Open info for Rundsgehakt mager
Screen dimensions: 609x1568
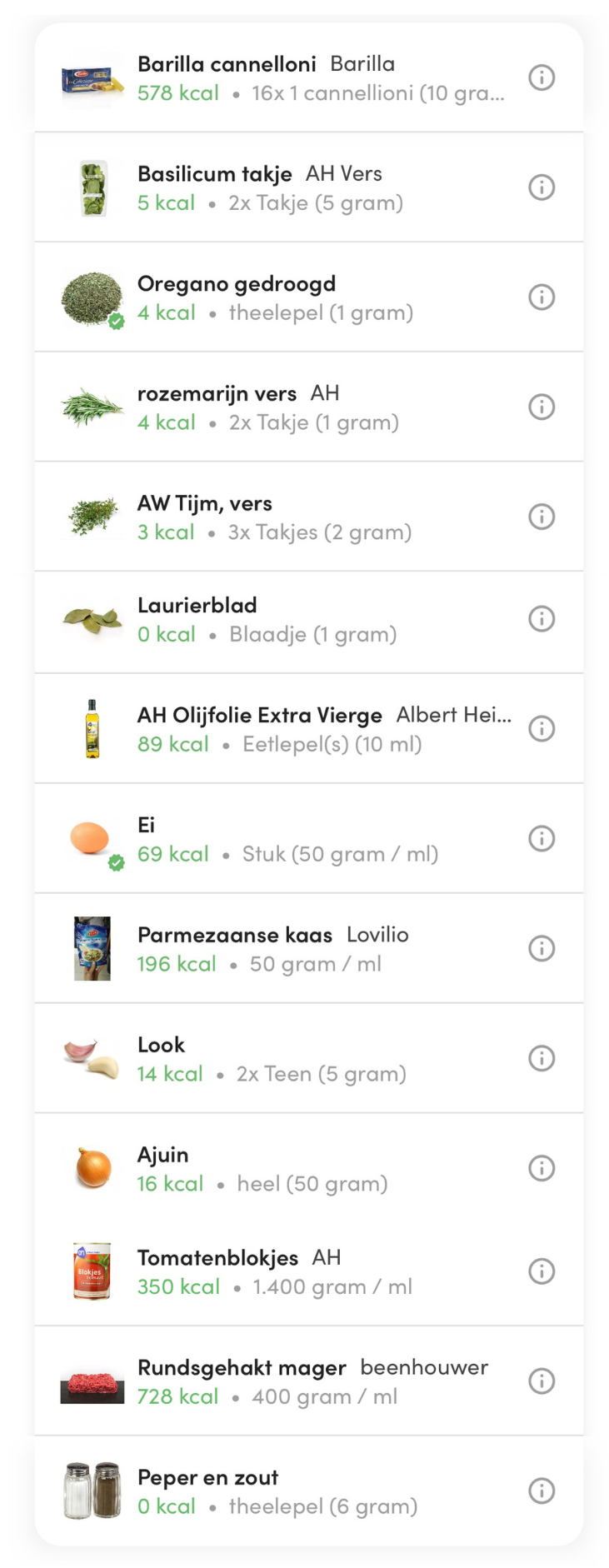click(x=542, y=1381)
